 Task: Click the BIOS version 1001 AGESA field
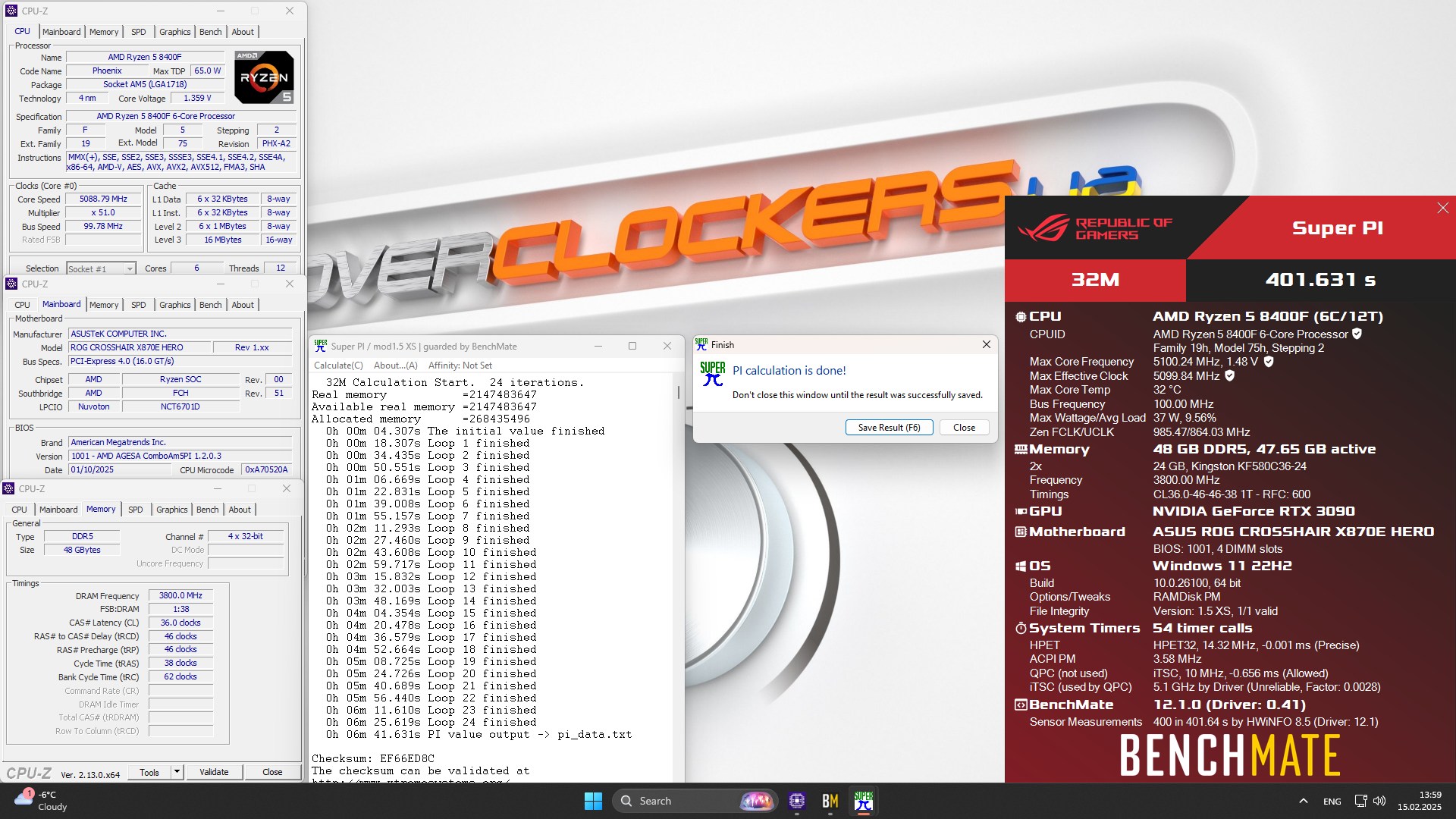(x=180, y=457)
